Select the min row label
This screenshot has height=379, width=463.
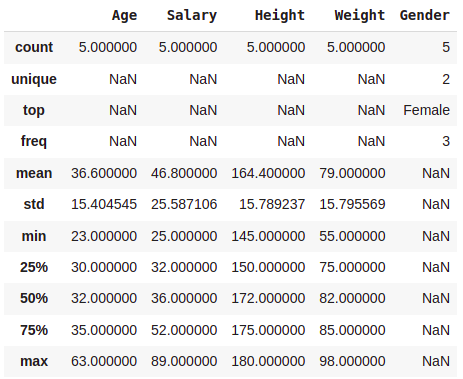pos(34,236)
